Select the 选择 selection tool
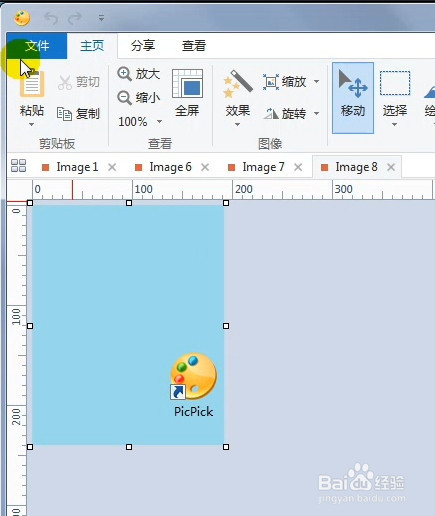 coord(395,93)
